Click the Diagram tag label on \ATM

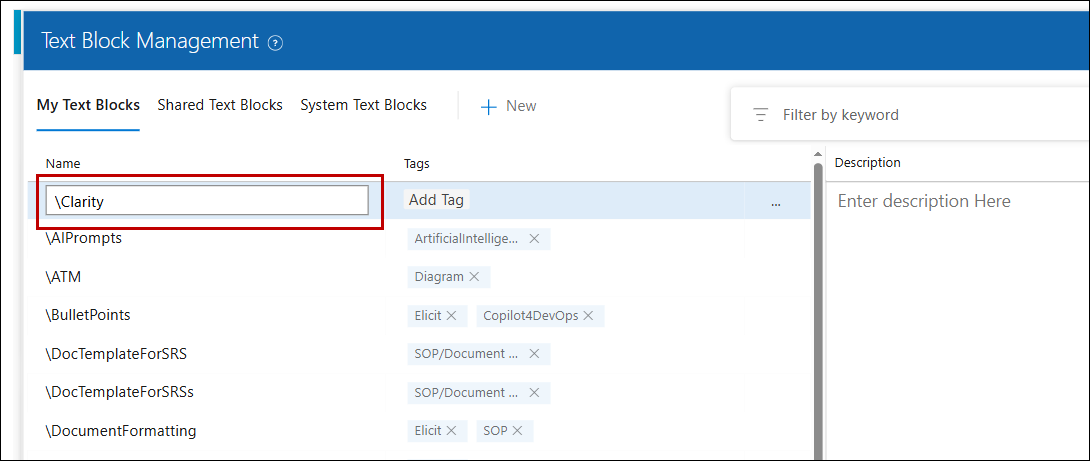click(439, 277)
